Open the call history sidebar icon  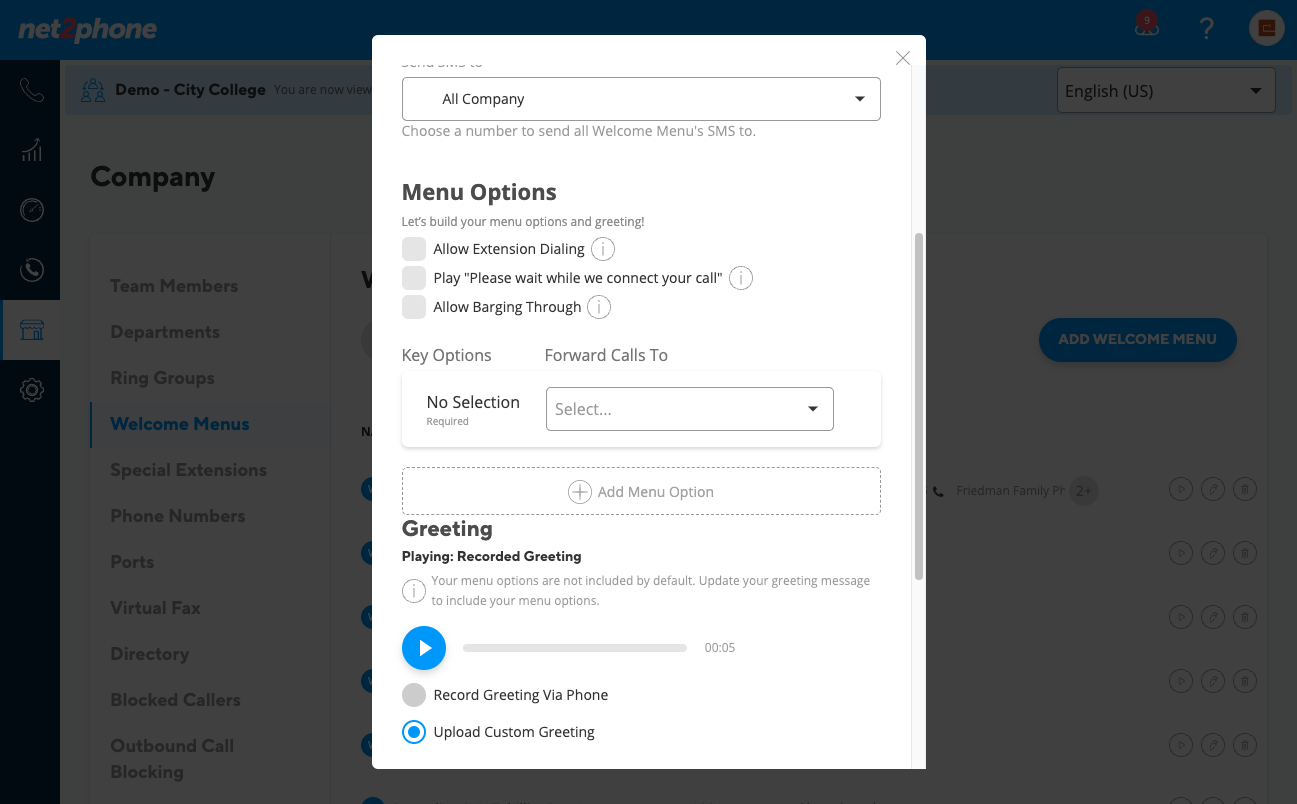coord(31,269)
